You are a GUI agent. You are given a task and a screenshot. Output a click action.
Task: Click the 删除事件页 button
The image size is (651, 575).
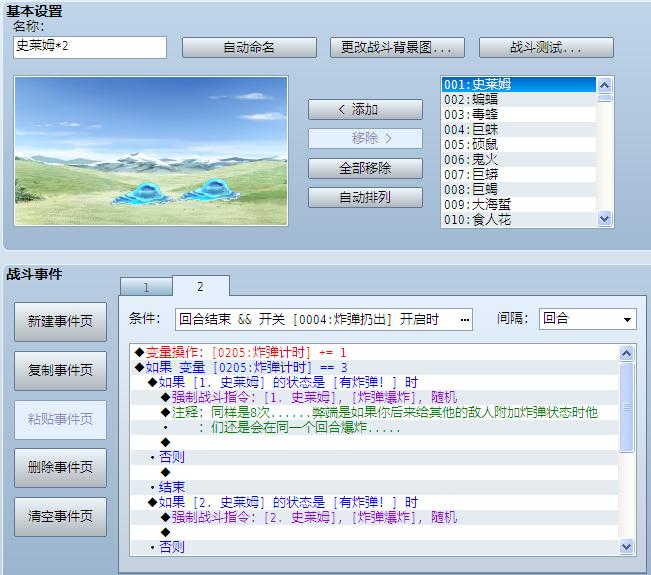(x=60, y=467)
